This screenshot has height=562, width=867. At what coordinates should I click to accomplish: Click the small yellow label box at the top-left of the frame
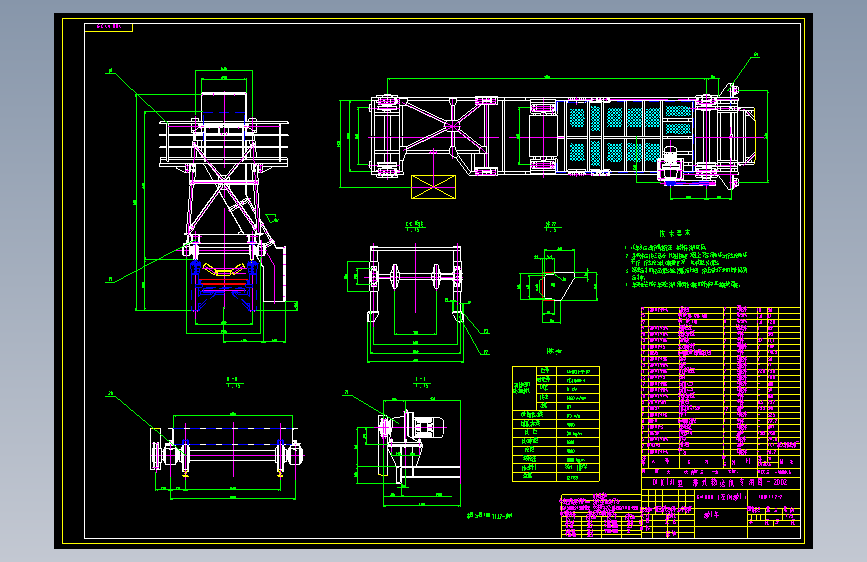108,27
